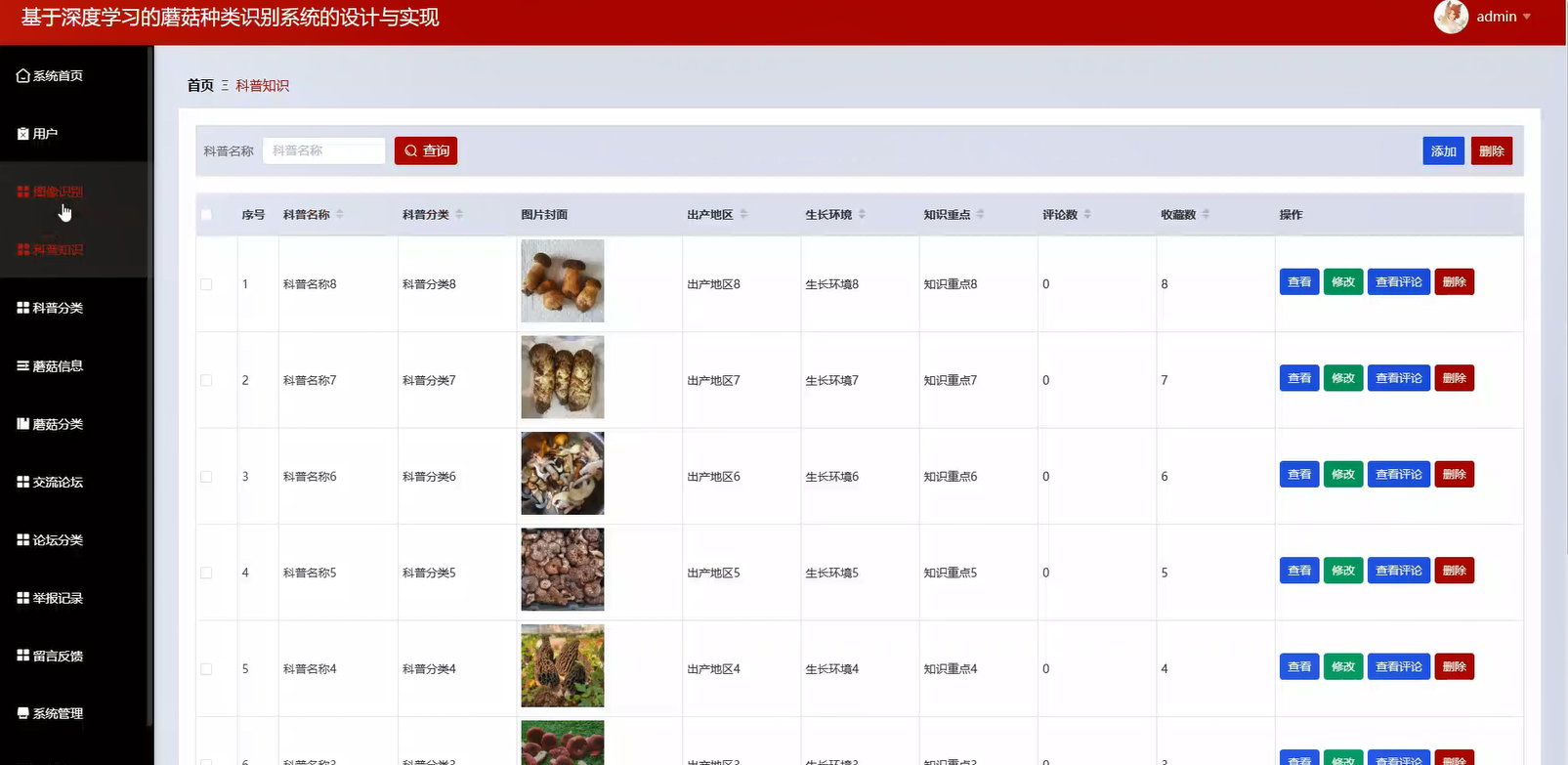Click row 删除 for 科普名称8
The width and height of the screenshot is (1568, 765).
[x=1454, y=282]
